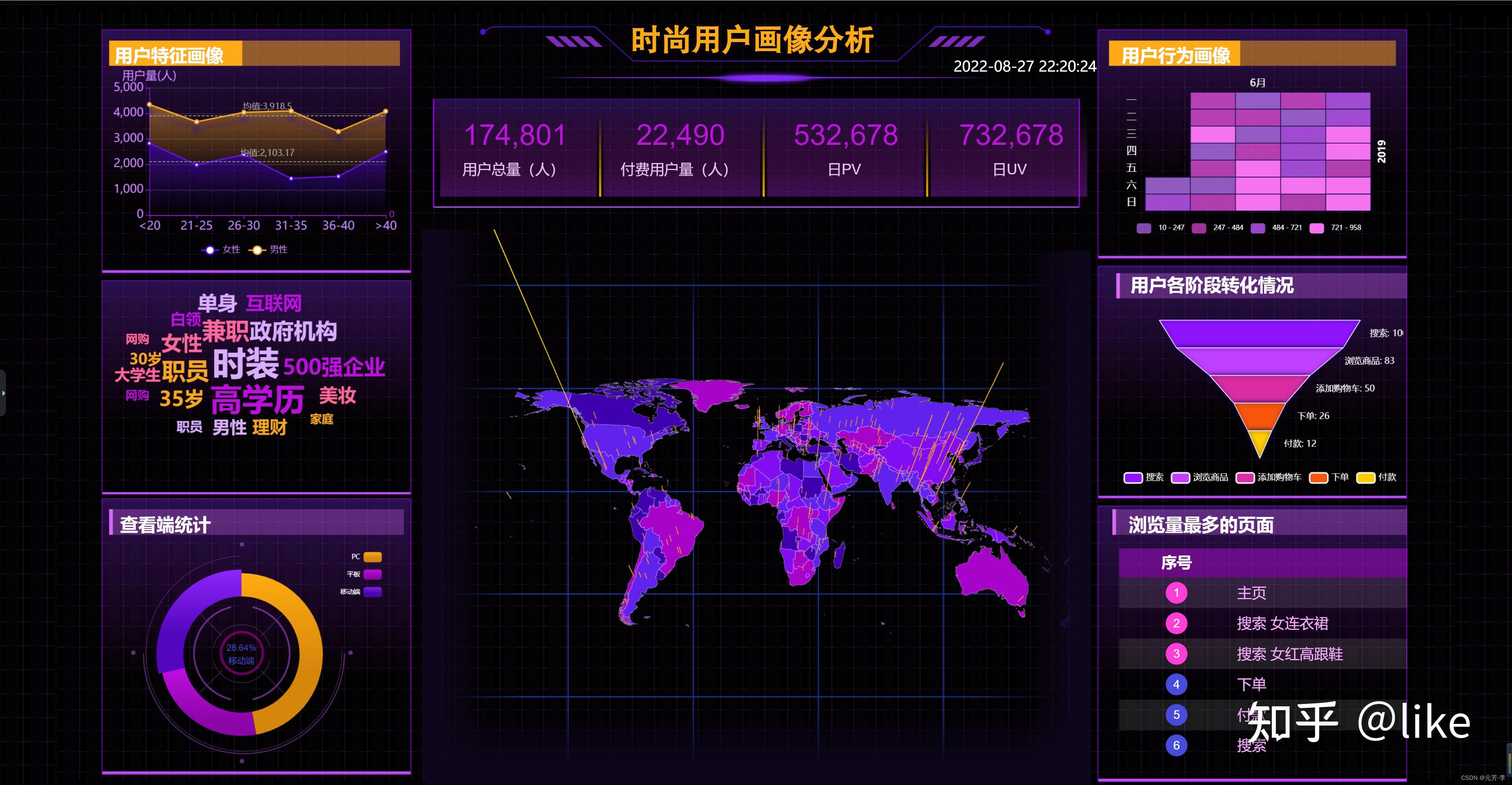This screenshot has height=785, width=1512.
Task: Select the 主页 row text
Action: tap(1251, 592)
